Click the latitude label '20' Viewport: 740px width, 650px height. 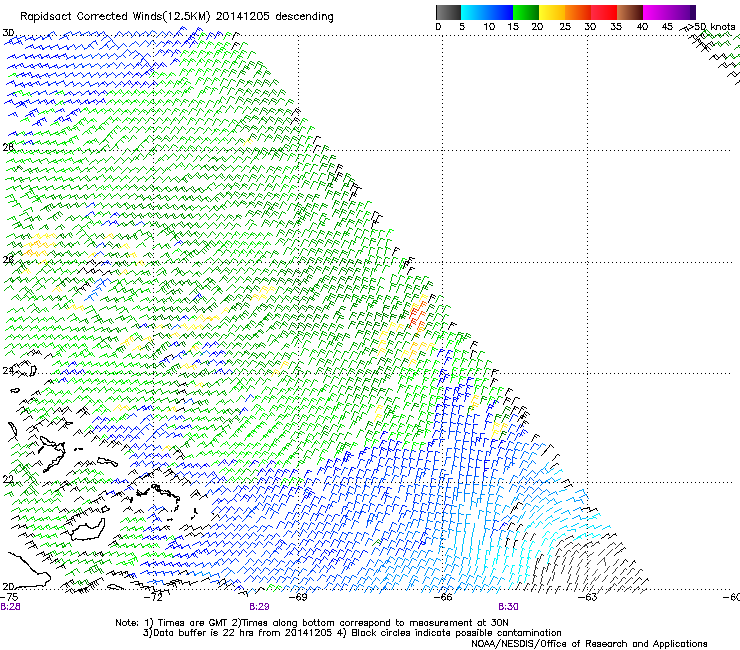coord(8,586)
